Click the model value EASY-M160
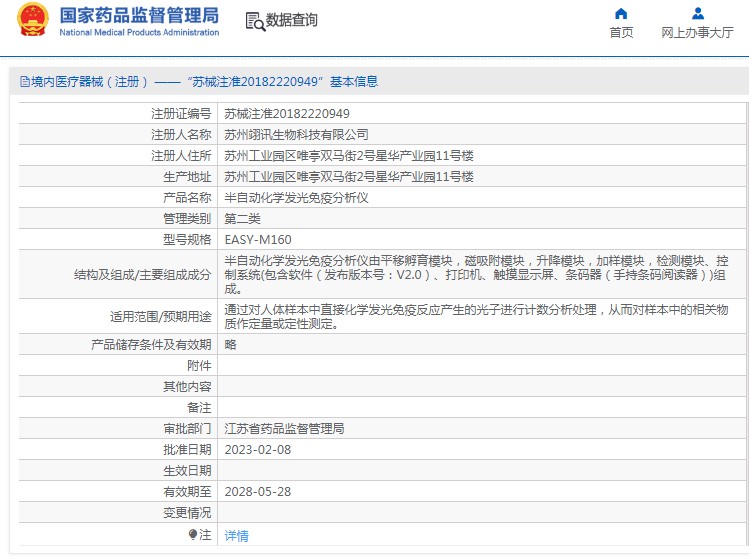The image size is (749, 556). coord(258,239)
